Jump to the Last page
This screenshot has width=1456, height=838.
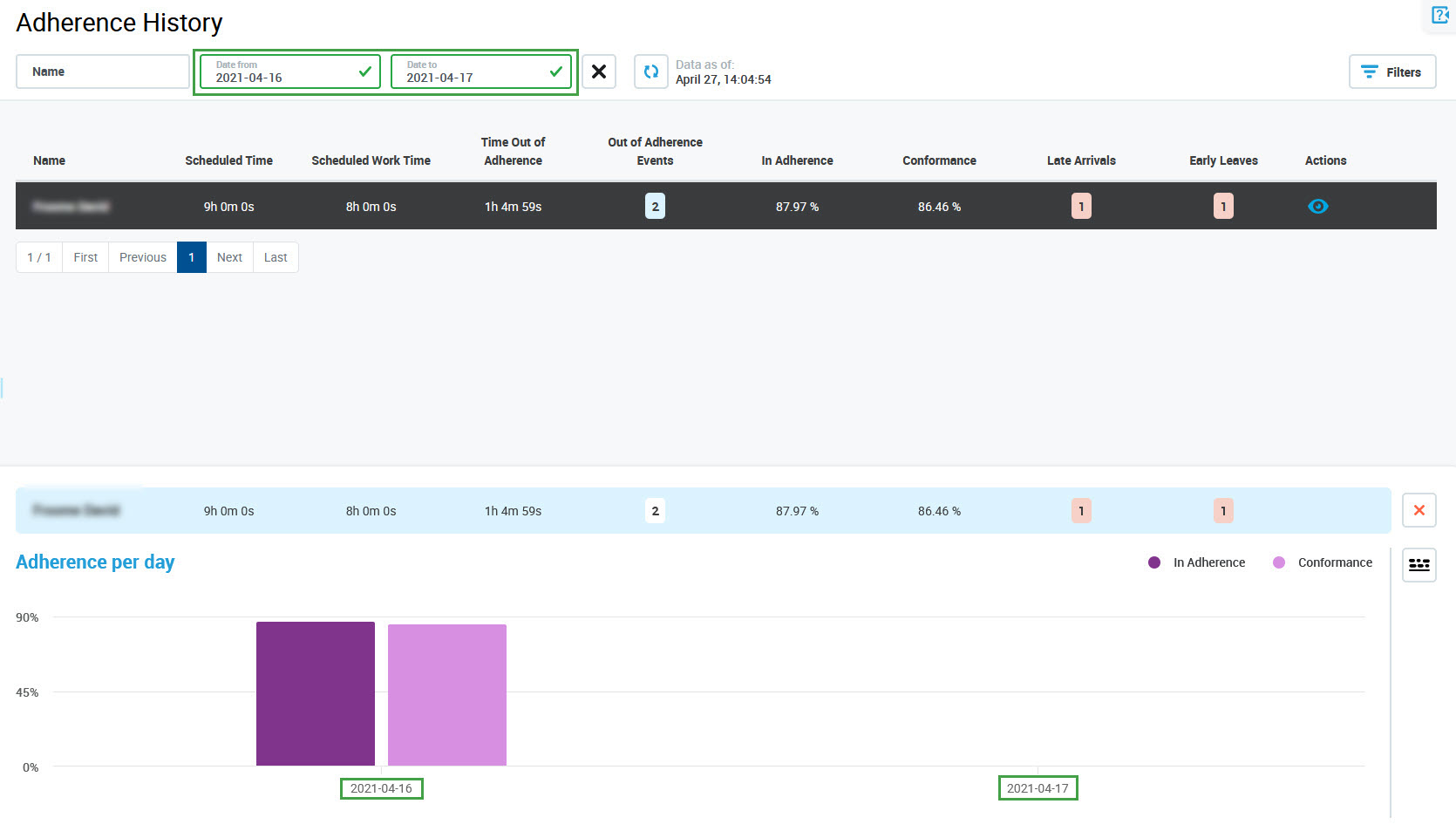(276, 257)
